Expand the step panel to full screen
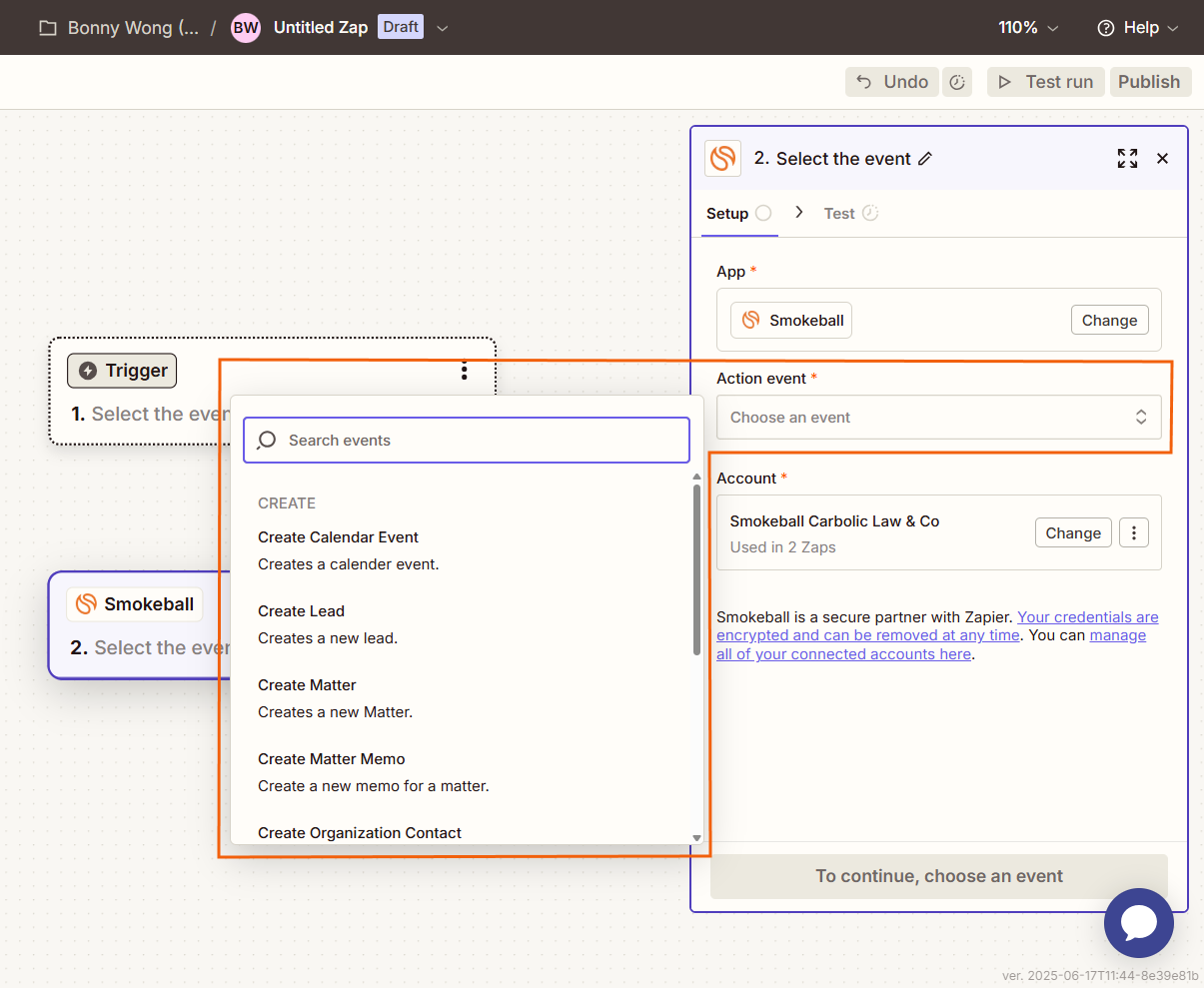Viewport: 1204px width, 988px height. 1128,158
